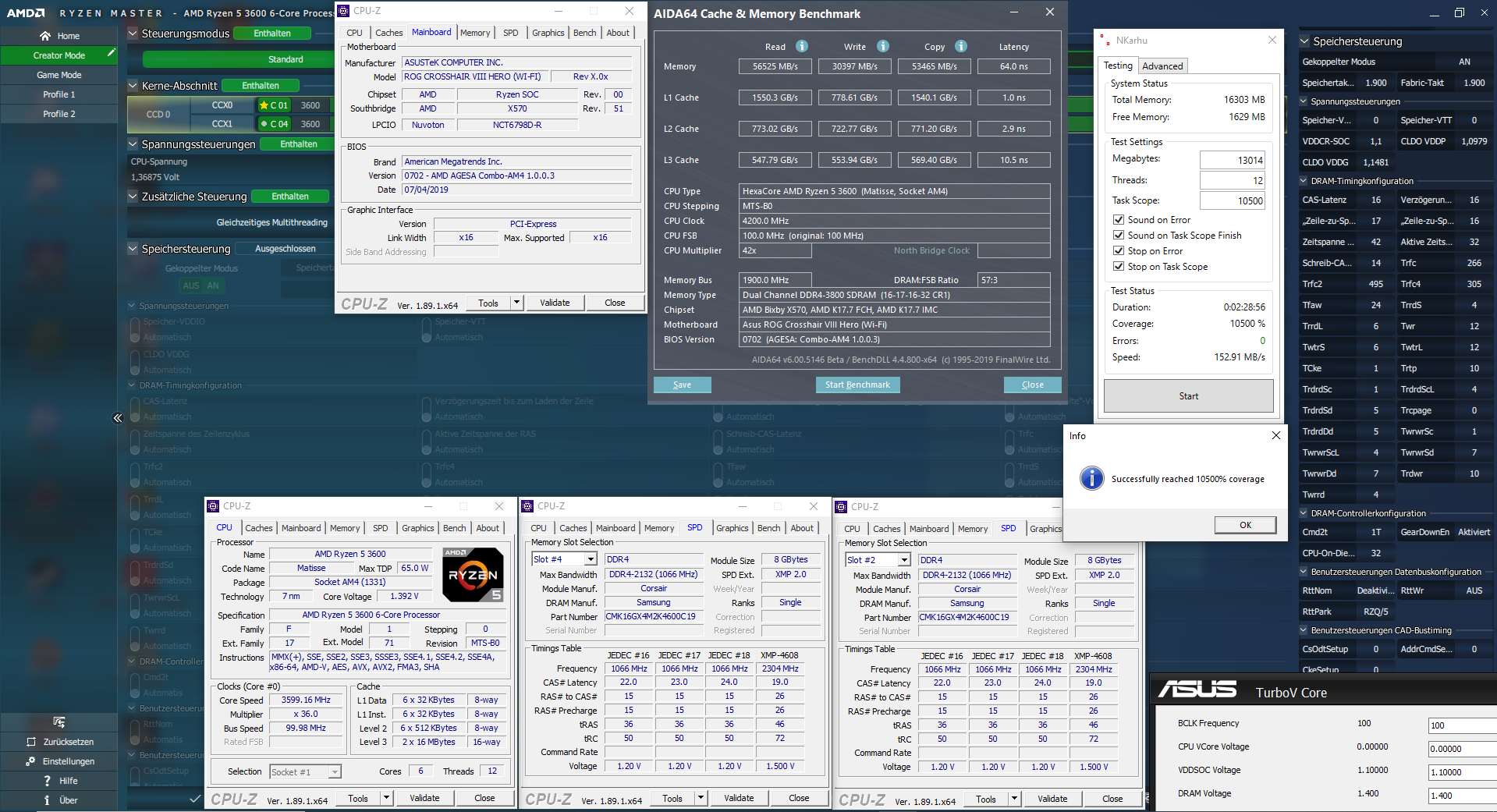Collapse right-panel DRAM-Timingkonfiguration section
The image size is (1497, 812).
click(1304, 181)
